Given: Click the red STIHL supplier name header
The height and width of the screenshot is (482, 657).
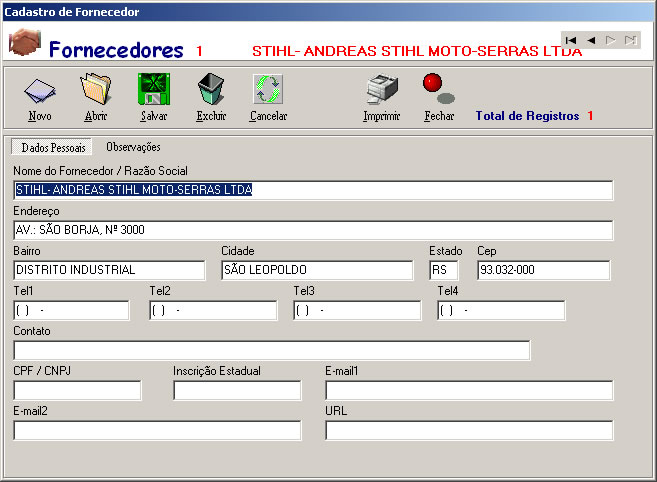Looking at the screenshot, I should 417,51.
